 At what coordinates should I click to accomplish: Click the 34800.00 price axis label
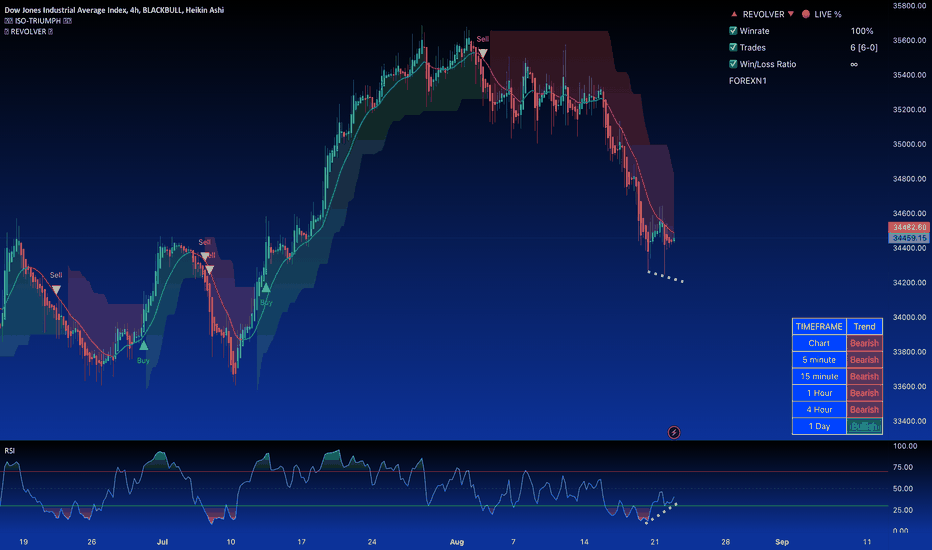click(x=909, y=178)
